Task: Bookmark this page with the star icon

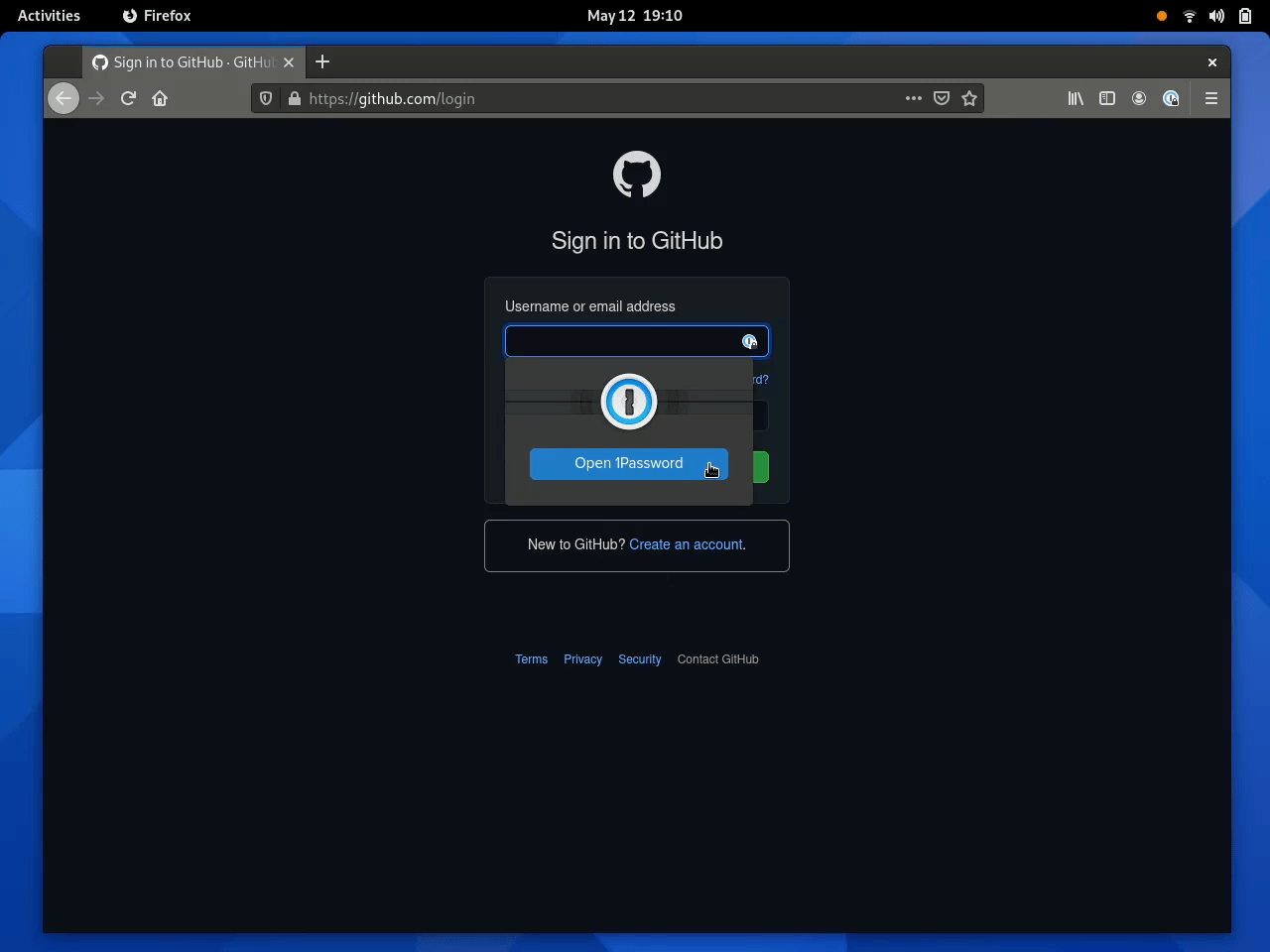Action: click(969, 98)
